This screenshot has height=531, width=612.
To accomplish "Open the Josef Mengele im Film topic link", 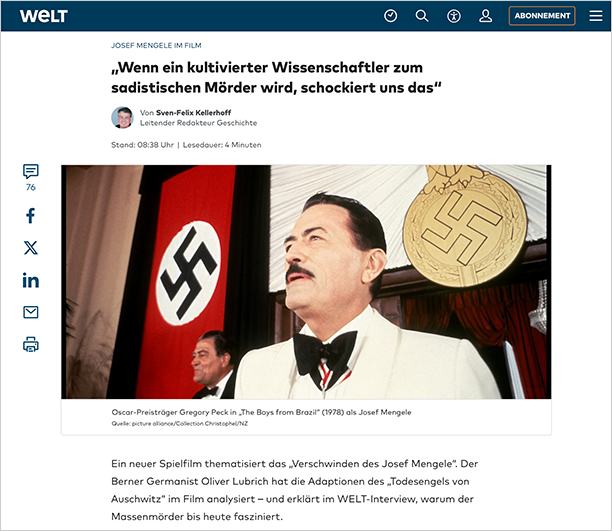I will 156,45.
